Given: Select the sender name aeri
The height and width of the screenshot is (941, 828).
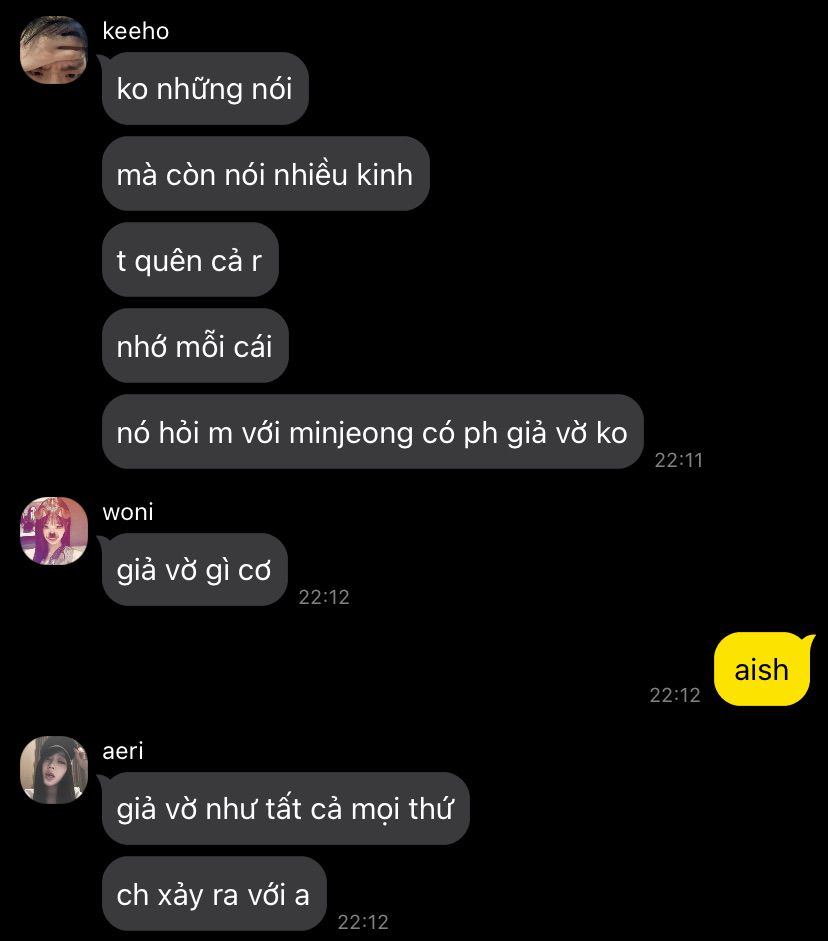Looking at the screenshot, I should pos(123,751).
